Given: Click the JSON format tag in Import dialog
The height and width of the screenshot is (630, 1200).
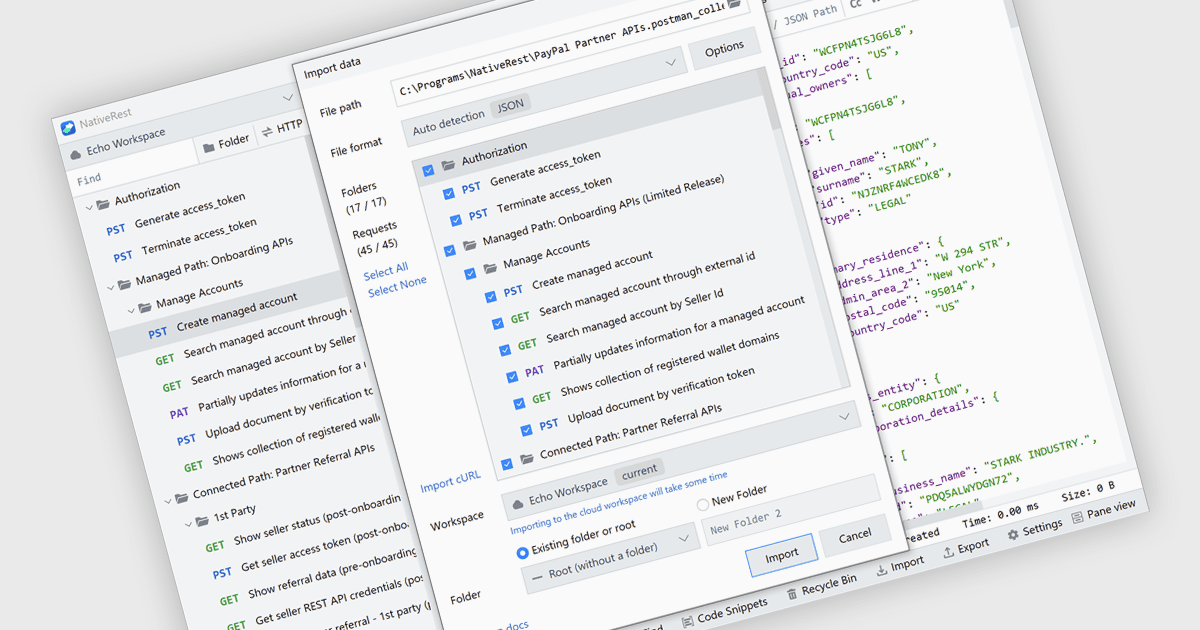Looking at the screenshot, I should (510, 103).
